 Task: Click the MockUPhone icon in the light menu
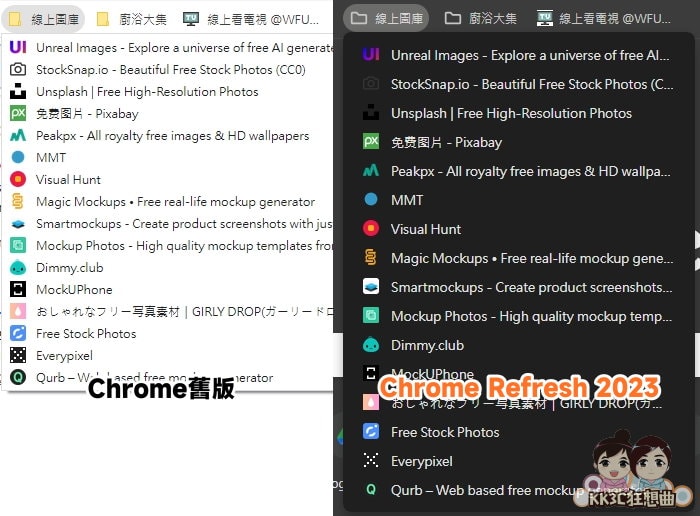coord(18,289)
